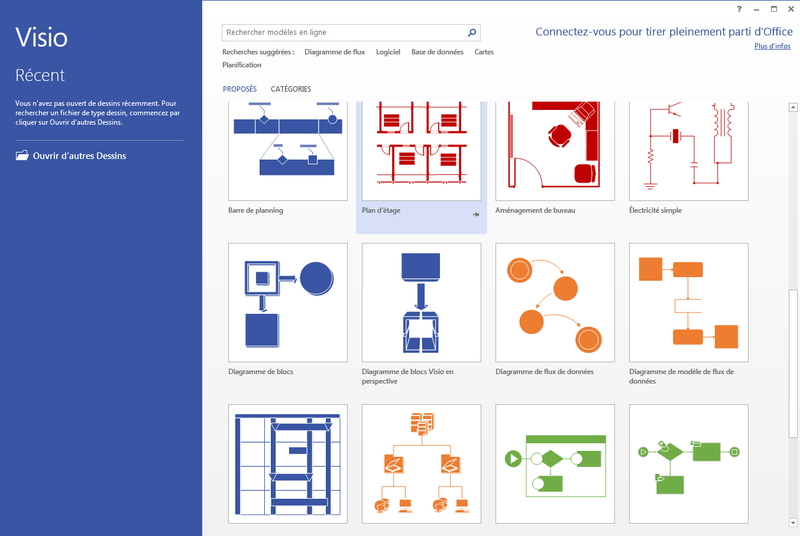Pick the Électricité simple template thumbnail
Viewport: 800px width, 536px height.
click(x=689, y=151)
